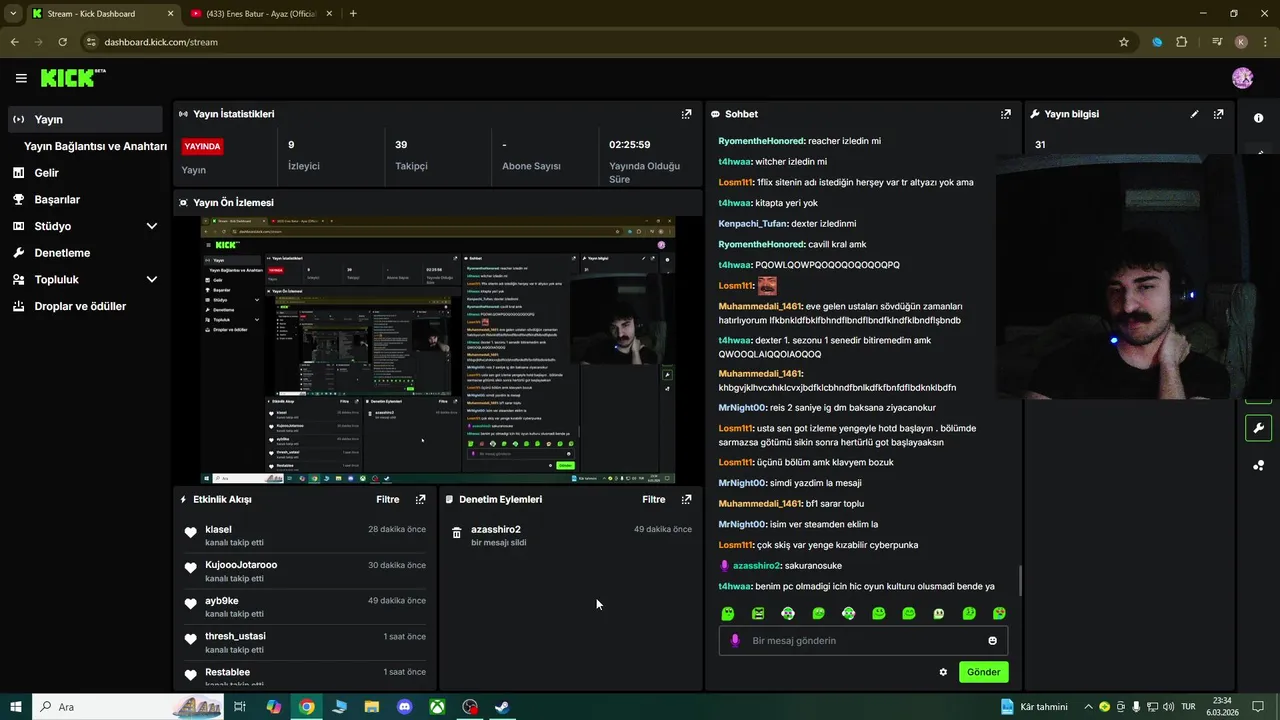The image size is (1280, 720).
Task: Pop out the Denetim Eylemleri panel
Action: 686,499
